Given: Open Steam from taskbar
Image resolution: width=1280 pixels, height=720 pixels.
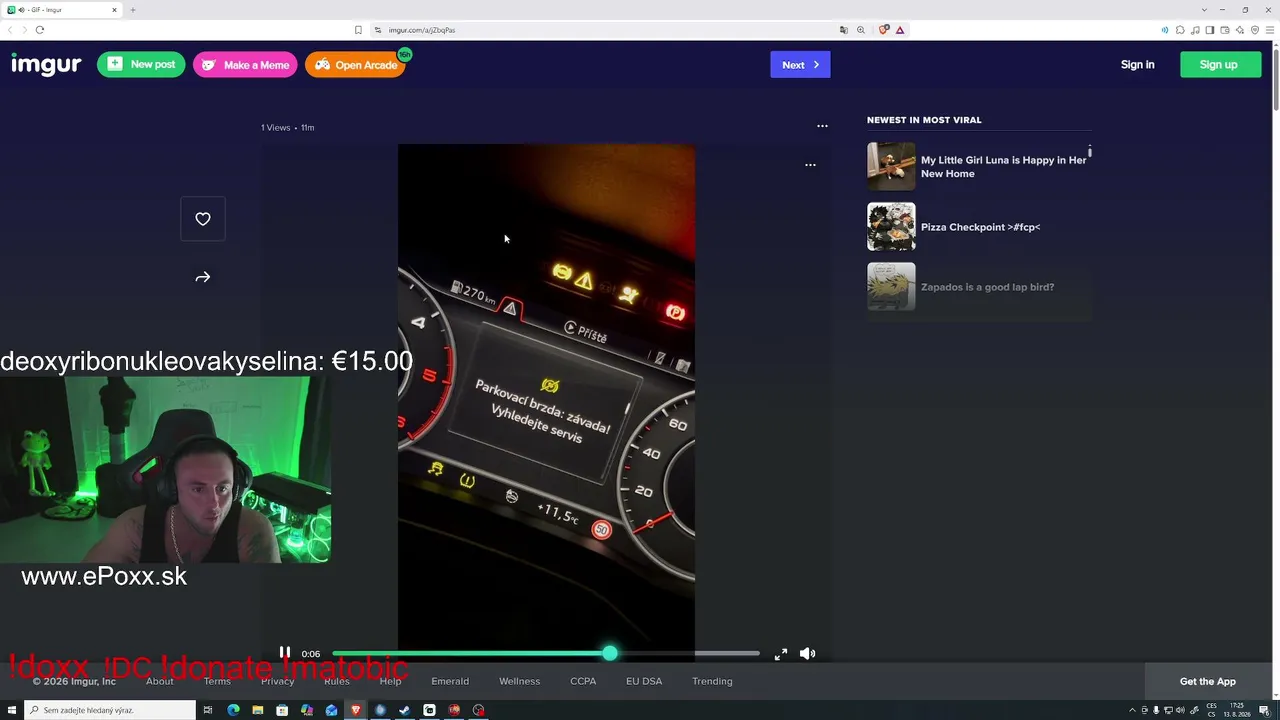Looking at the screenshot, I should click(x=404, y=710).
